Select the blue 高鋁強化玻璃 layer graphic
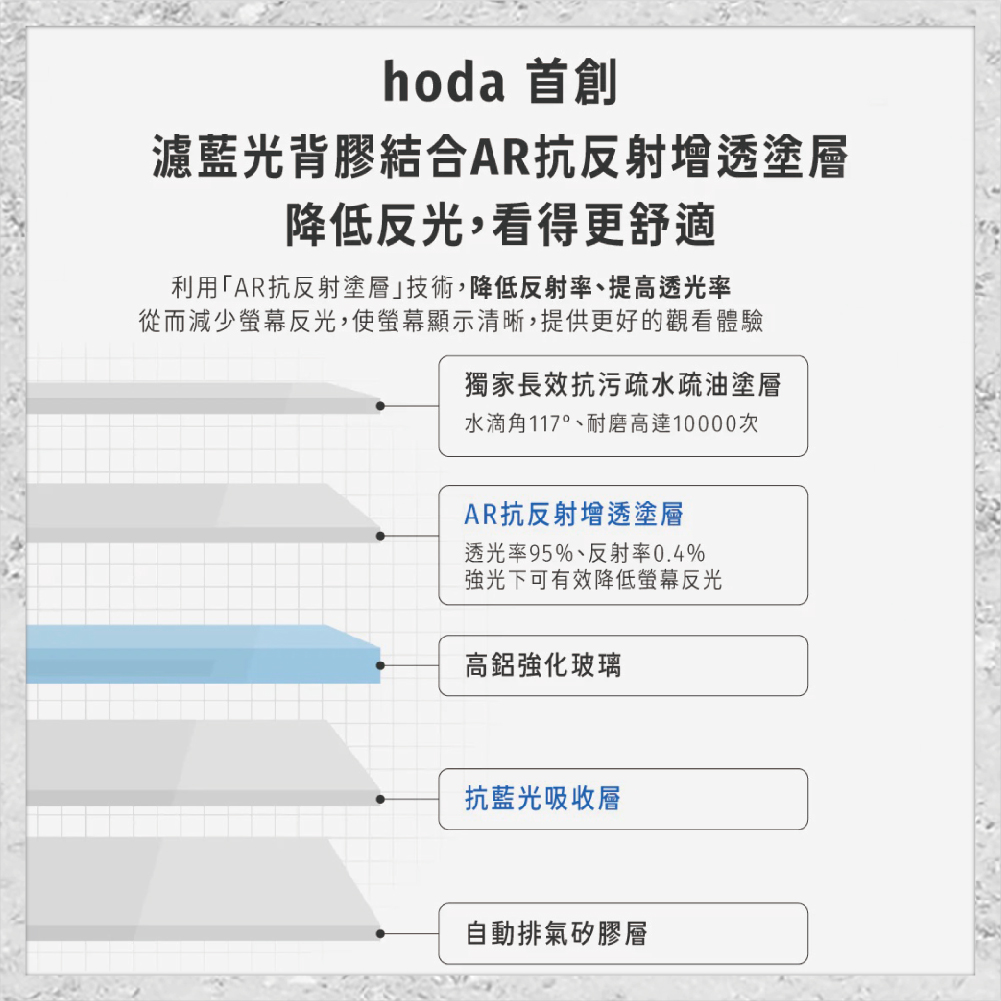Screen dimensions: 1001x1001 (200, 654)
